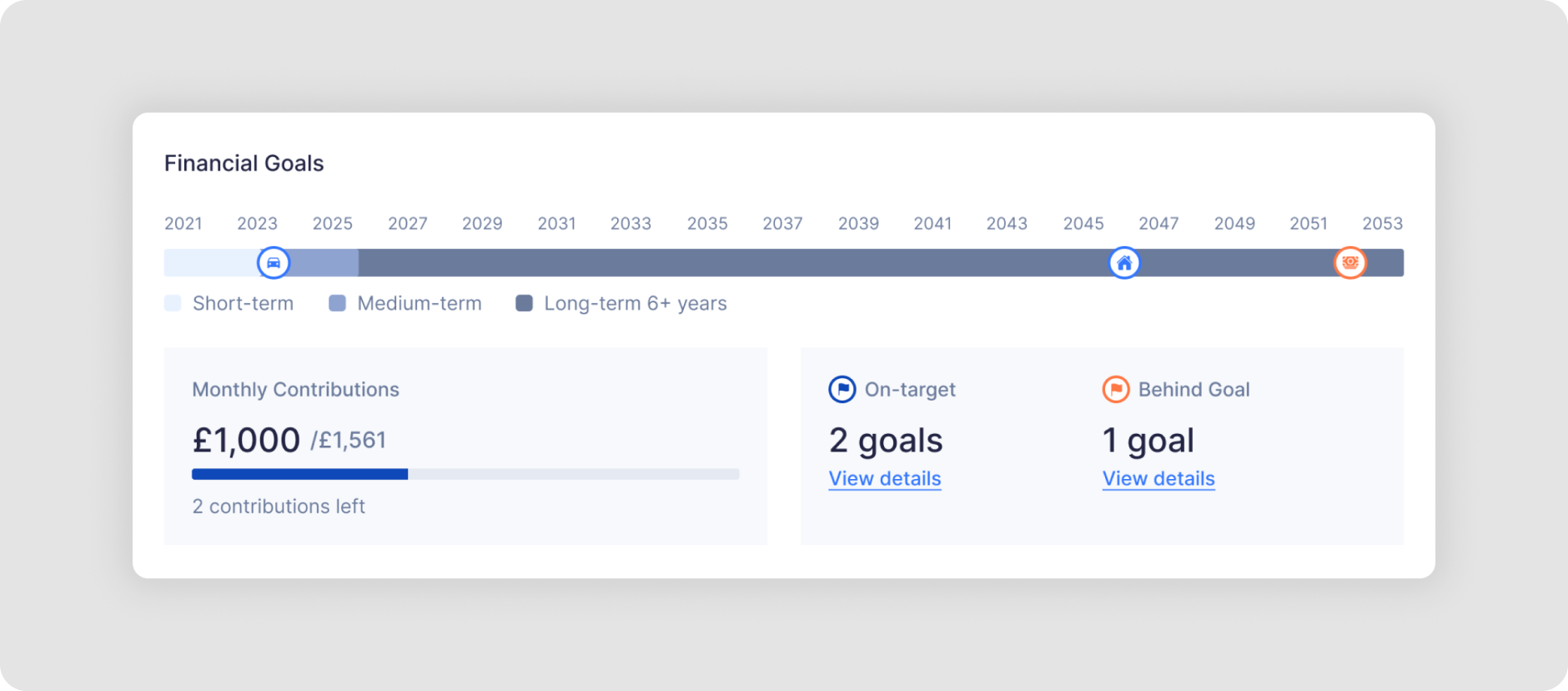Select the orange Behind Goal flag icon
Screen dimensions: 1568x691
1115,389
